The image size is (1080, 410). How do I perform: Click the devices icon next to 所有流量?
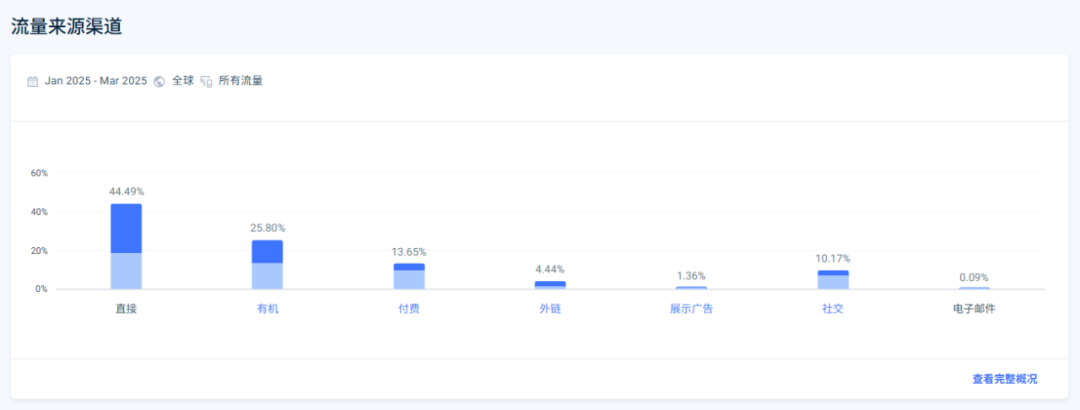tap(207, 81)
